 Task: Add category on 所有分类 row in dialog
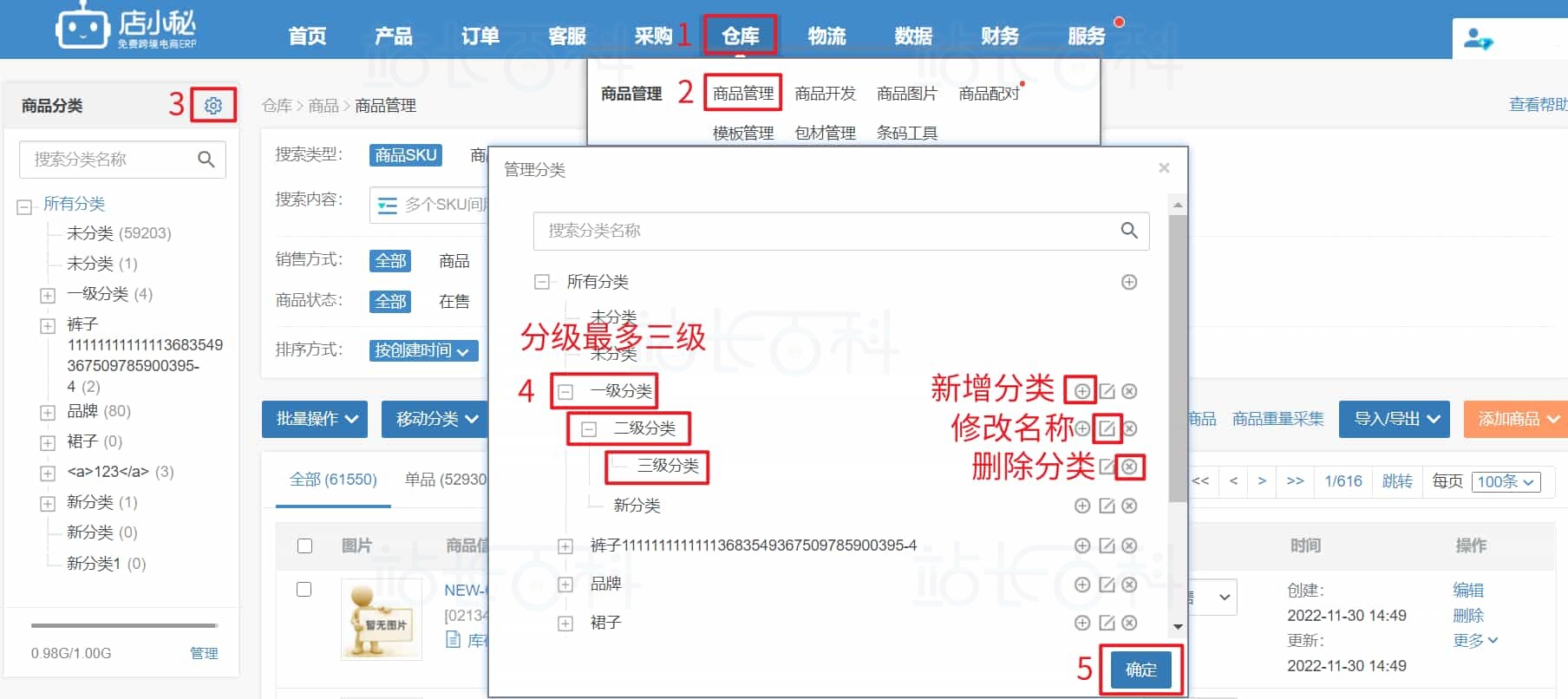[x=1129, y=282]
